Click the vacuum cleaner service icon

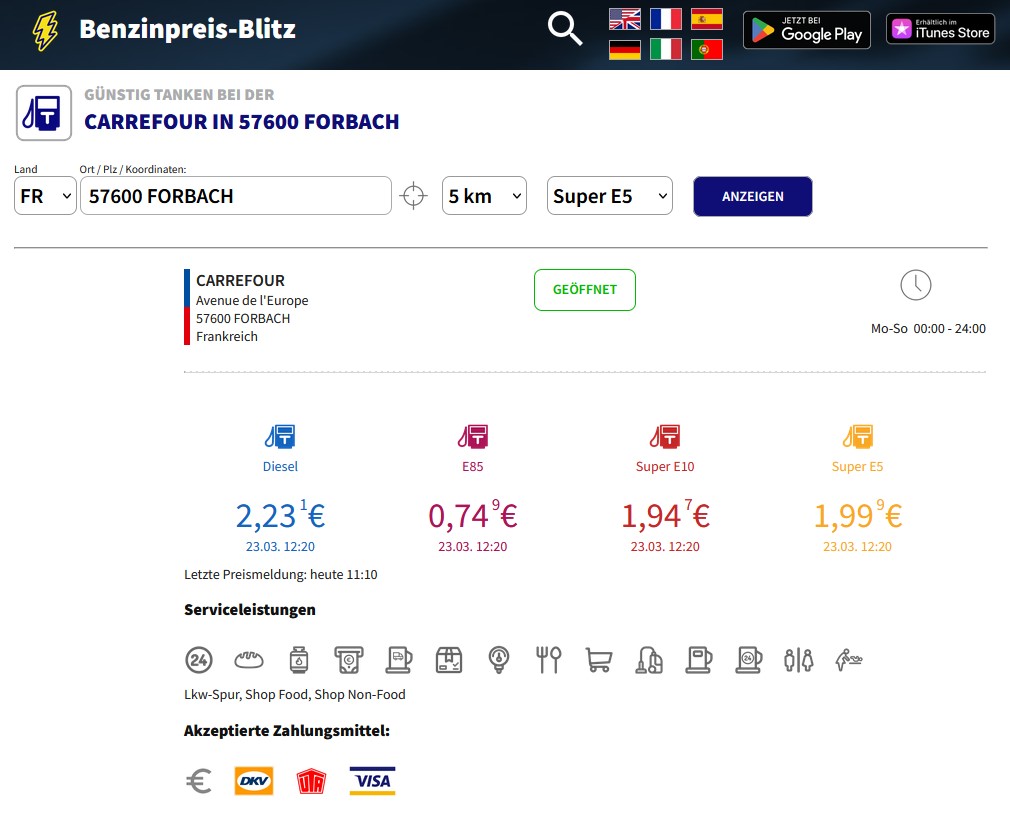[649, 660]
